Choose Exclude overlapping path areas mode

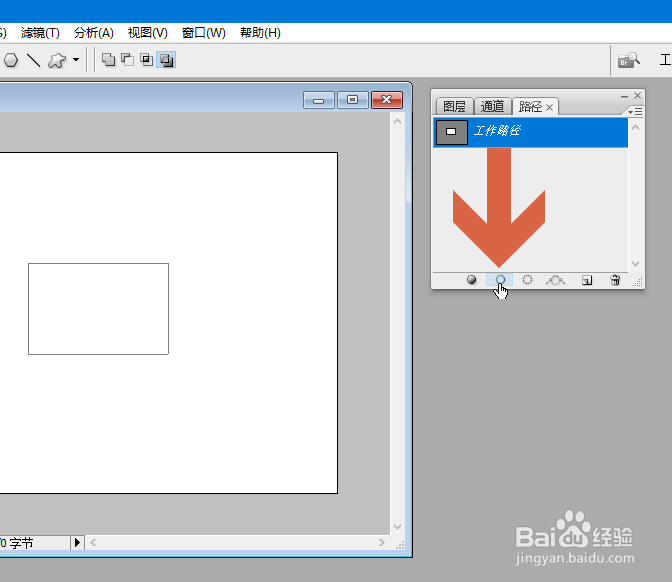pyautogui.click(x=166, y=60)
